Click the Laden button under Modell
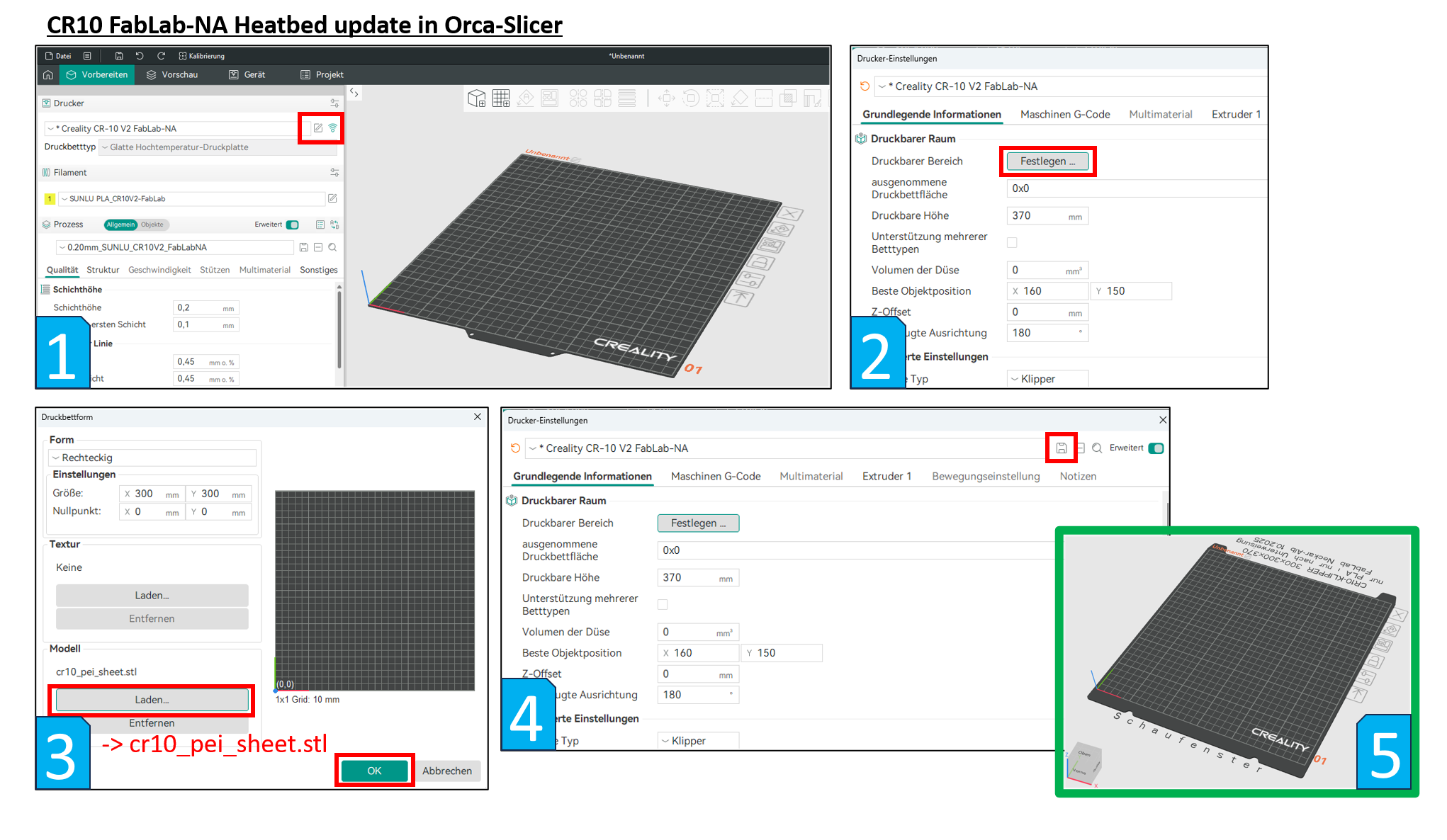This screenshot has height=840, width=1447. click(x=152, y=700)
